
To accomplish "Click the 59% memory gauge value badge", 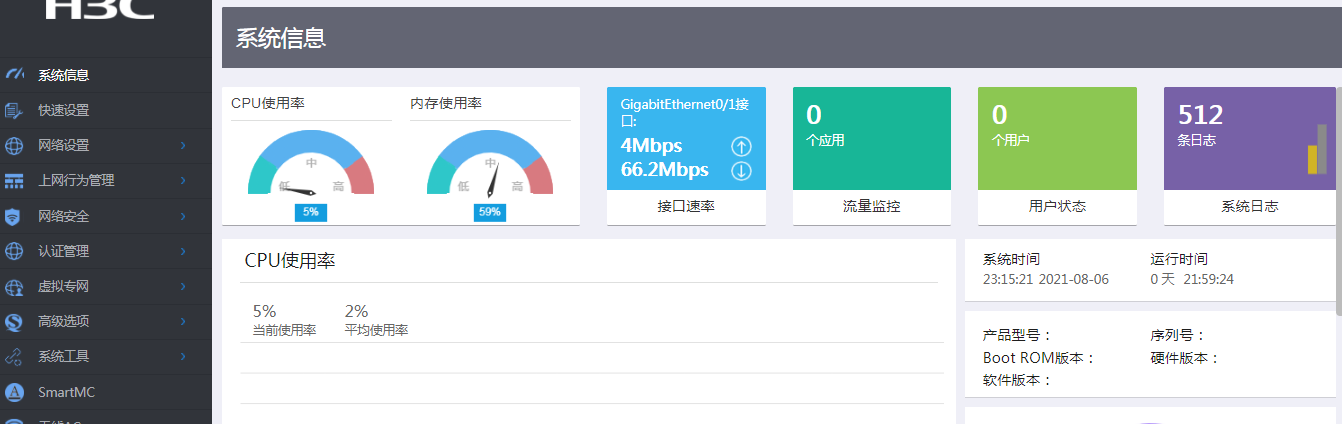I will [x=490, y=212].
